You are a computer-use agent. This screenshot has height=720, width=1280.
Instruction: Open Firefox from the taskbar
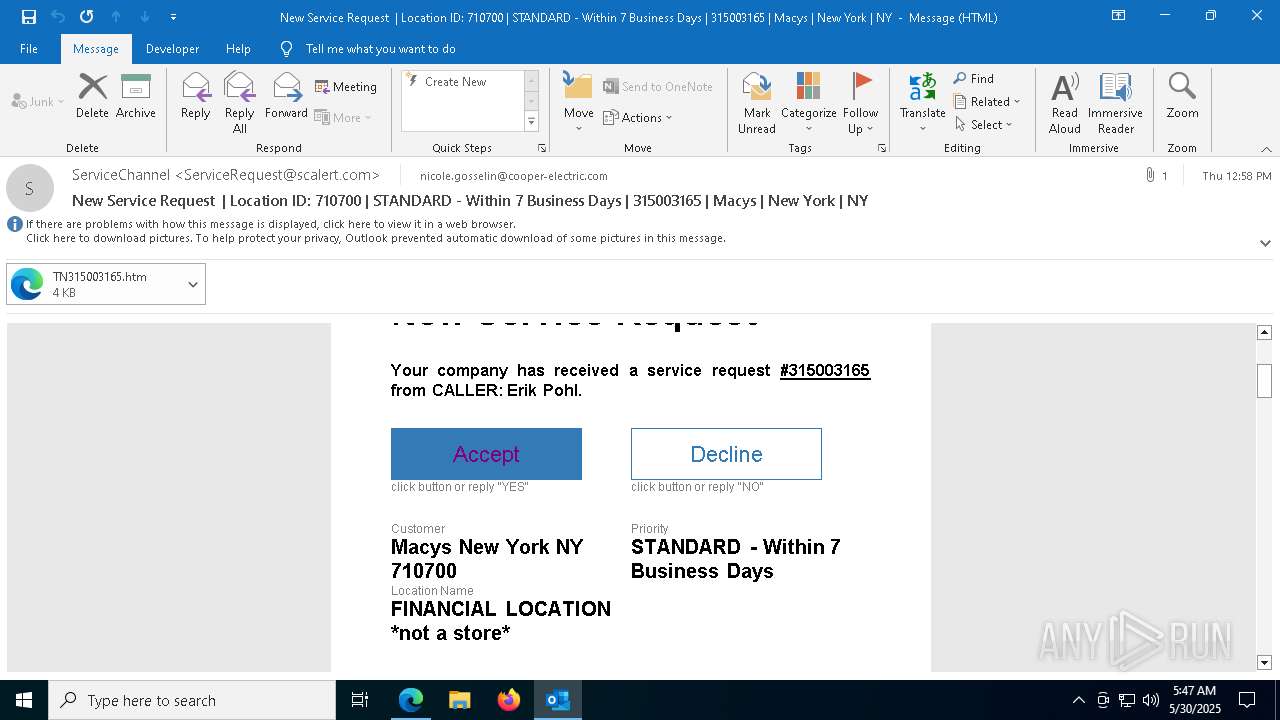tap(509, 700)
